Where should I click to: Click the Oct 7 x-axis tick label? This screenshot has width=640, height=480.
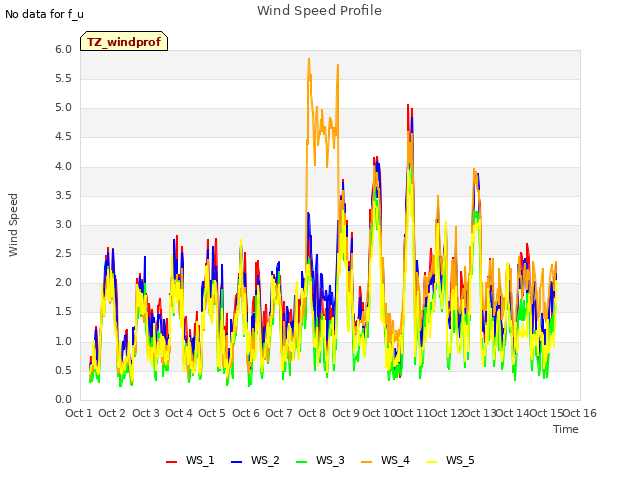point(279,413)
